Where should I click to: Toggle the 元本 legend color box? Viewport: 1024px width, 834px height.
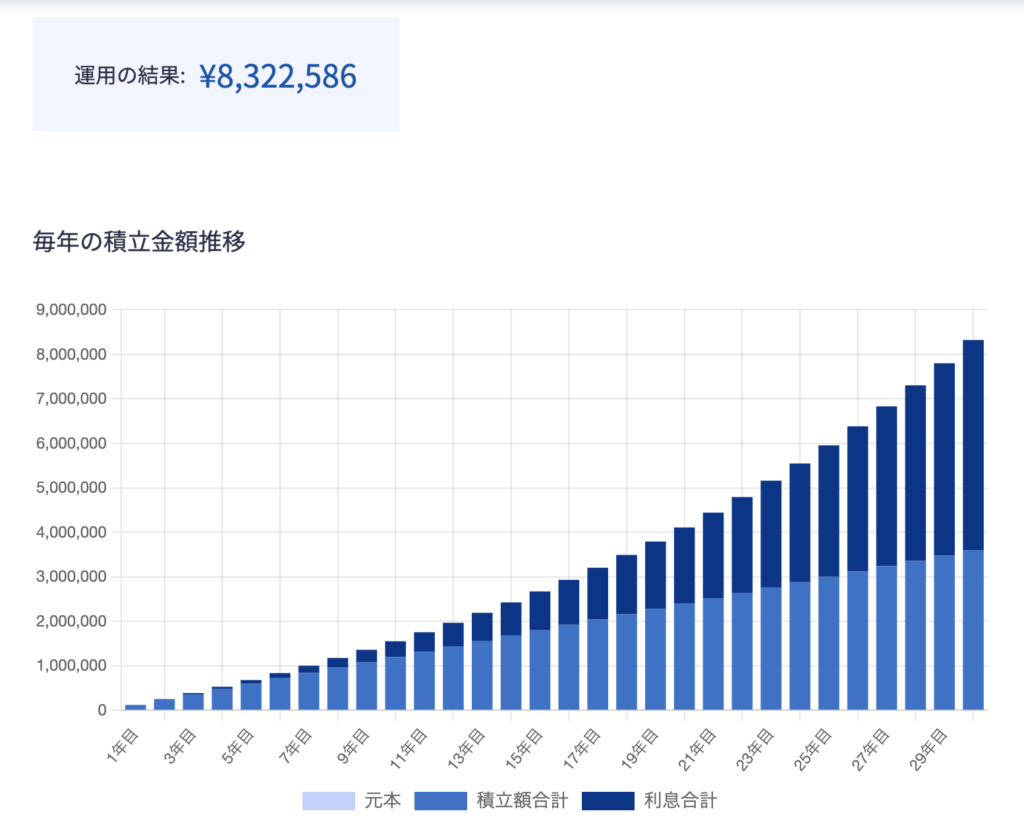tap(328, 801)
